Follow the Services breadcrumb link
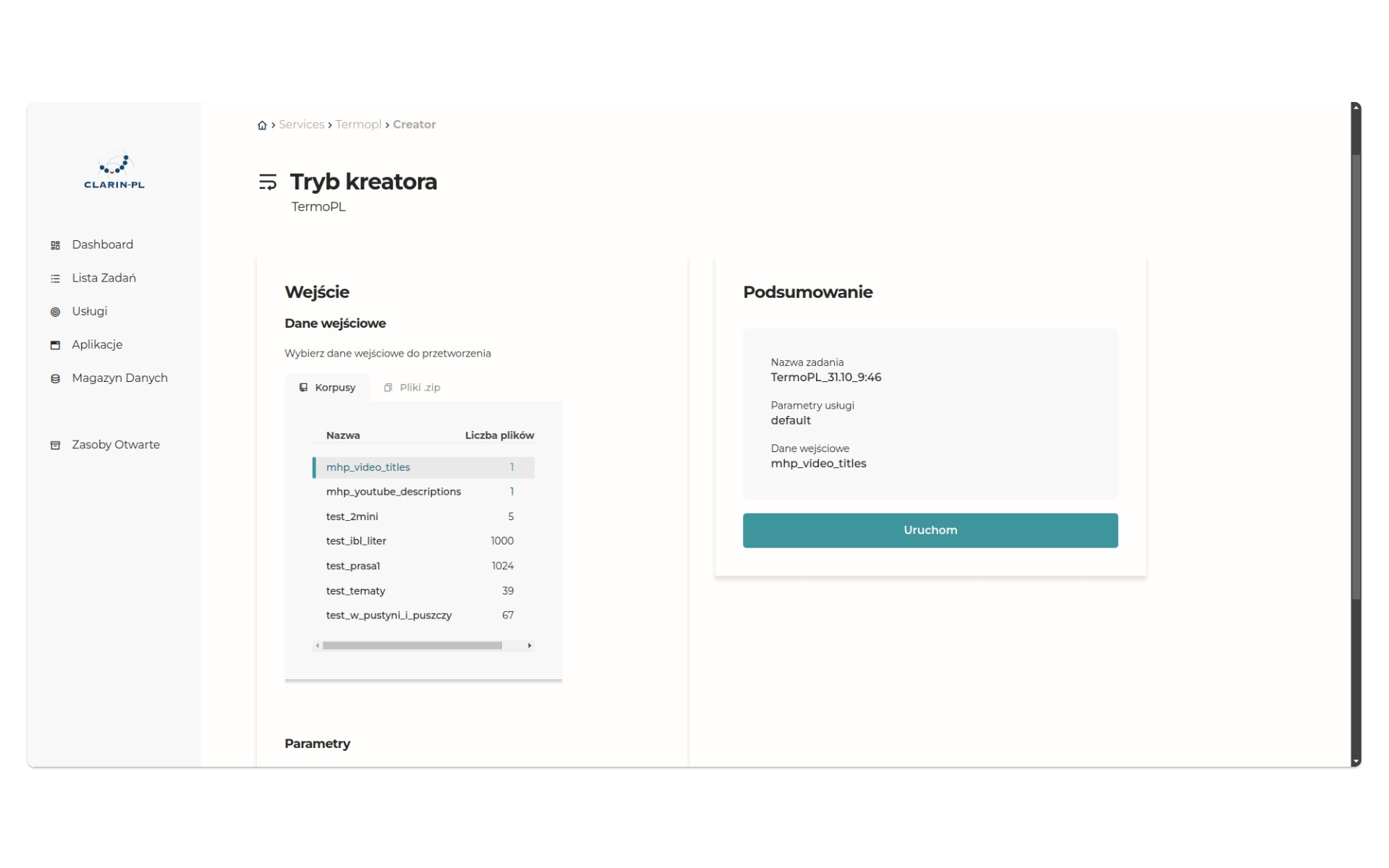The height and width of the screenshot is (868, 1389). pyautogui.click(x=302, y=124)
